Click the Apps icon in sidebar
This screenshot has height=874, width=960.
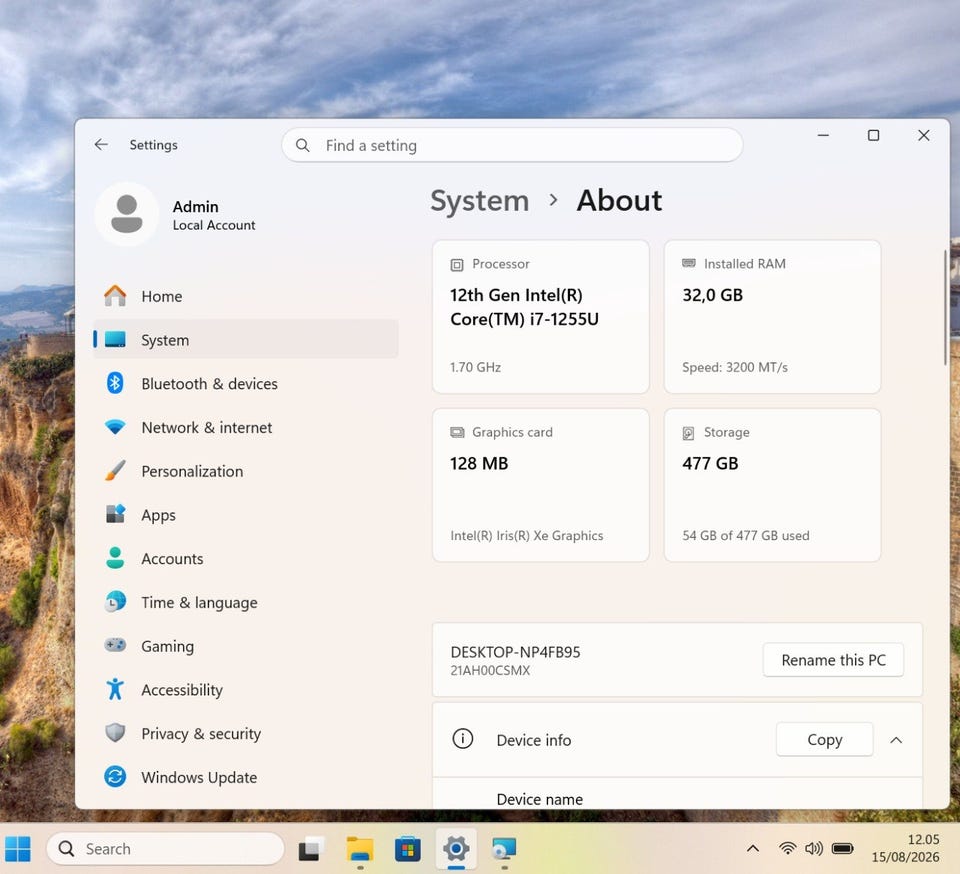[x=115, y=514]
